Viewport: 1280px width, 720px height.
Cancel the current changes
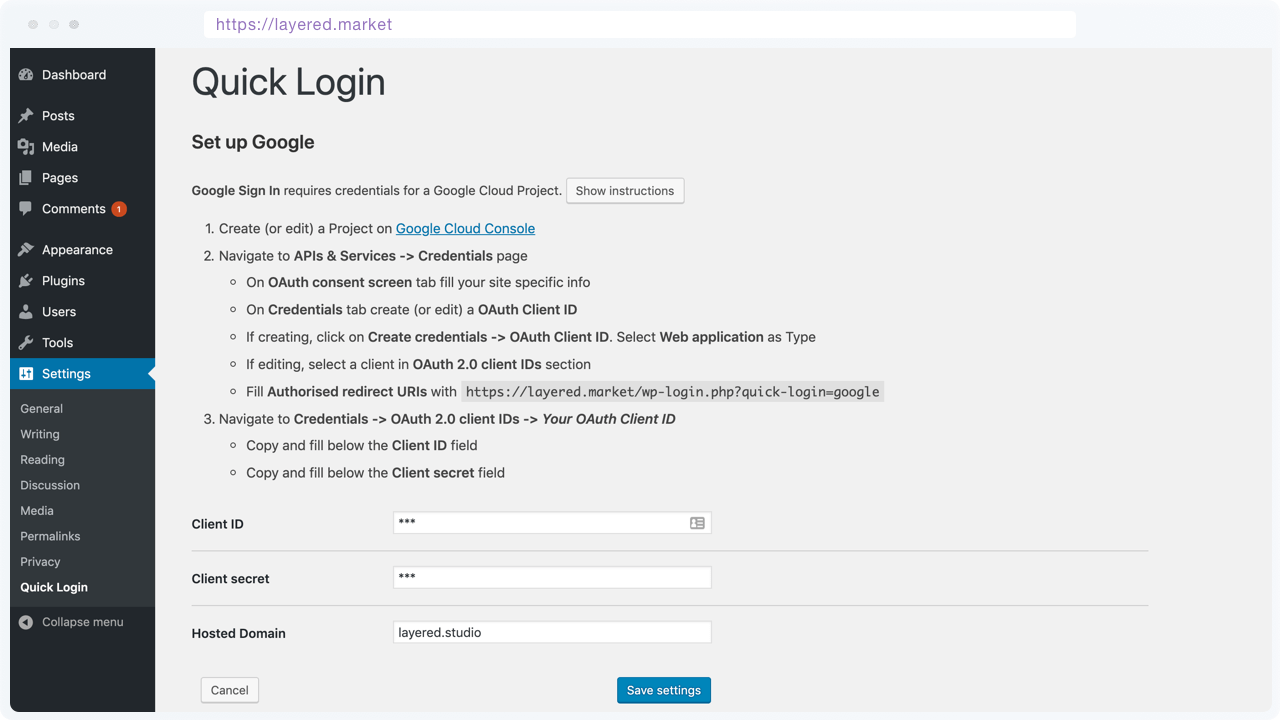coord(229,690)
